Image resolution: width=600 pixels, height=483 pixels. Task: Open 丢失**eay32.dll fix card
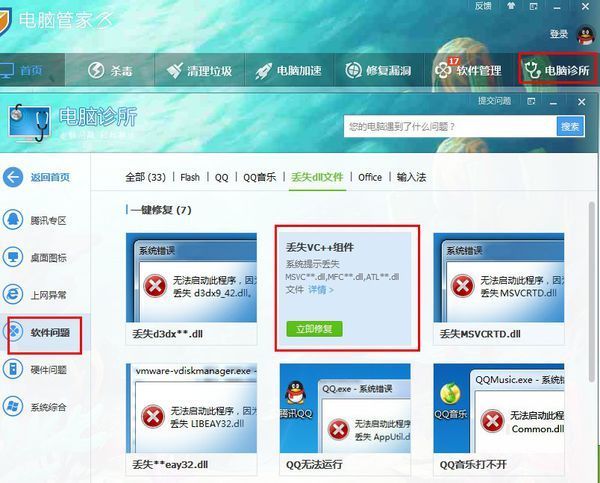[191, 419]
